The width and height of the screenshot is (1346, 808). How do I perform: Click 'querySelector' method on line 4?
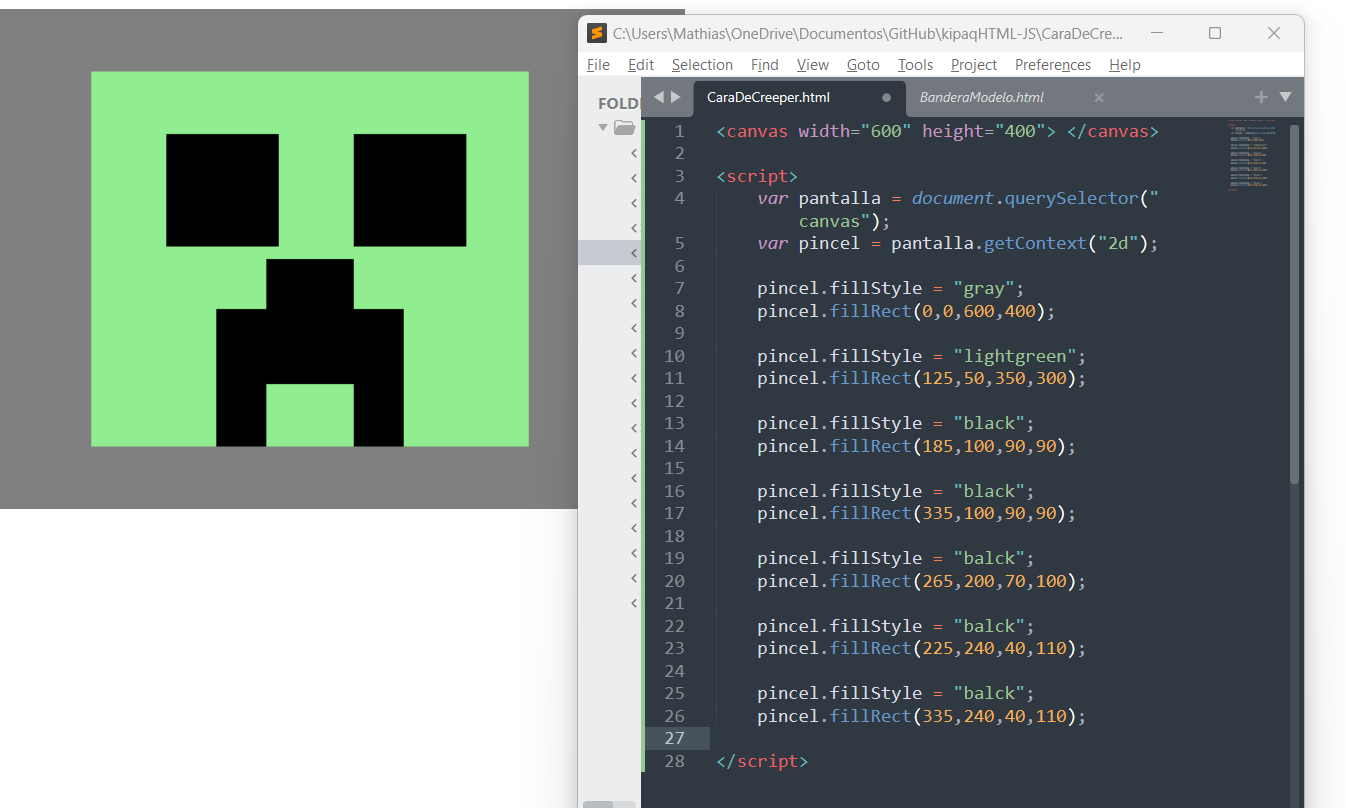(1071, 198)
